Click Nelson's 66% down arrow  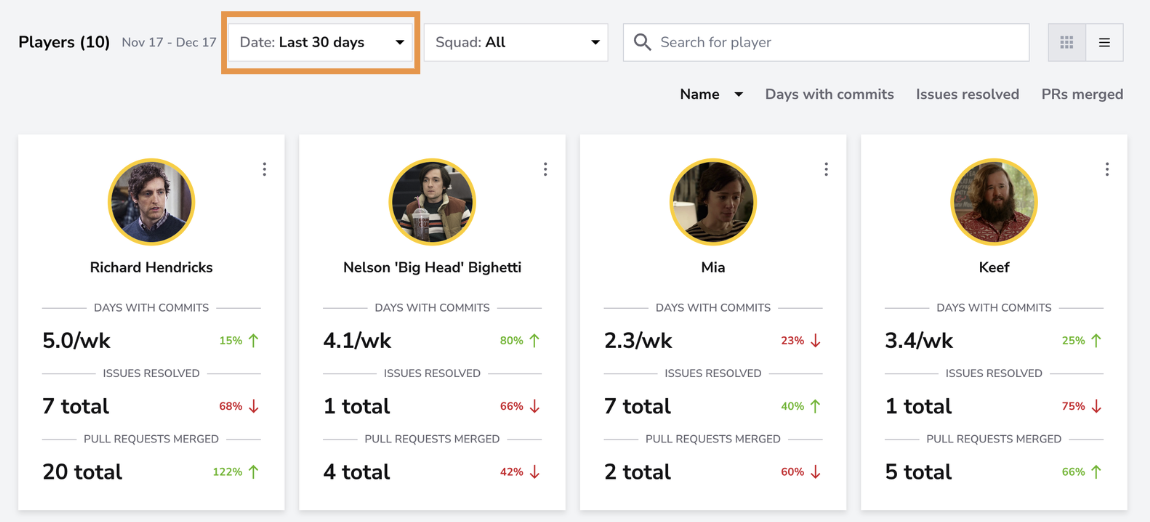point(534,406)
